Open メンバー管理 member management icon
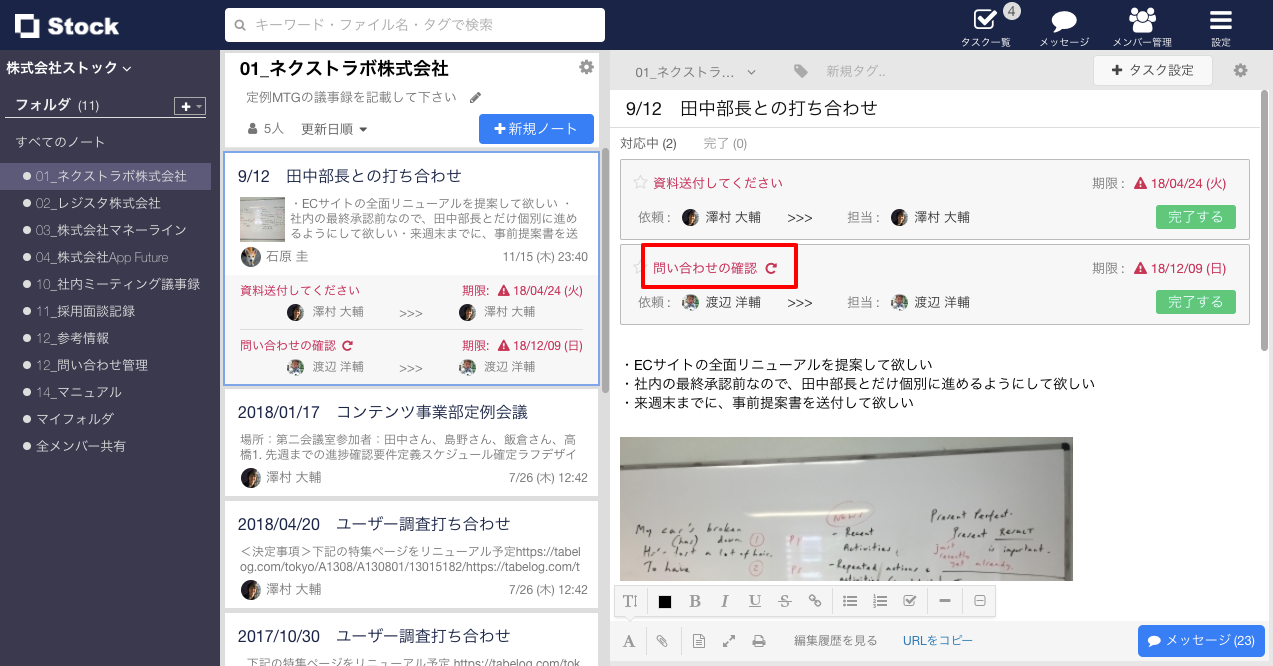The width and height of the screenshot is (1273, 666). (x=1141, y=20)
